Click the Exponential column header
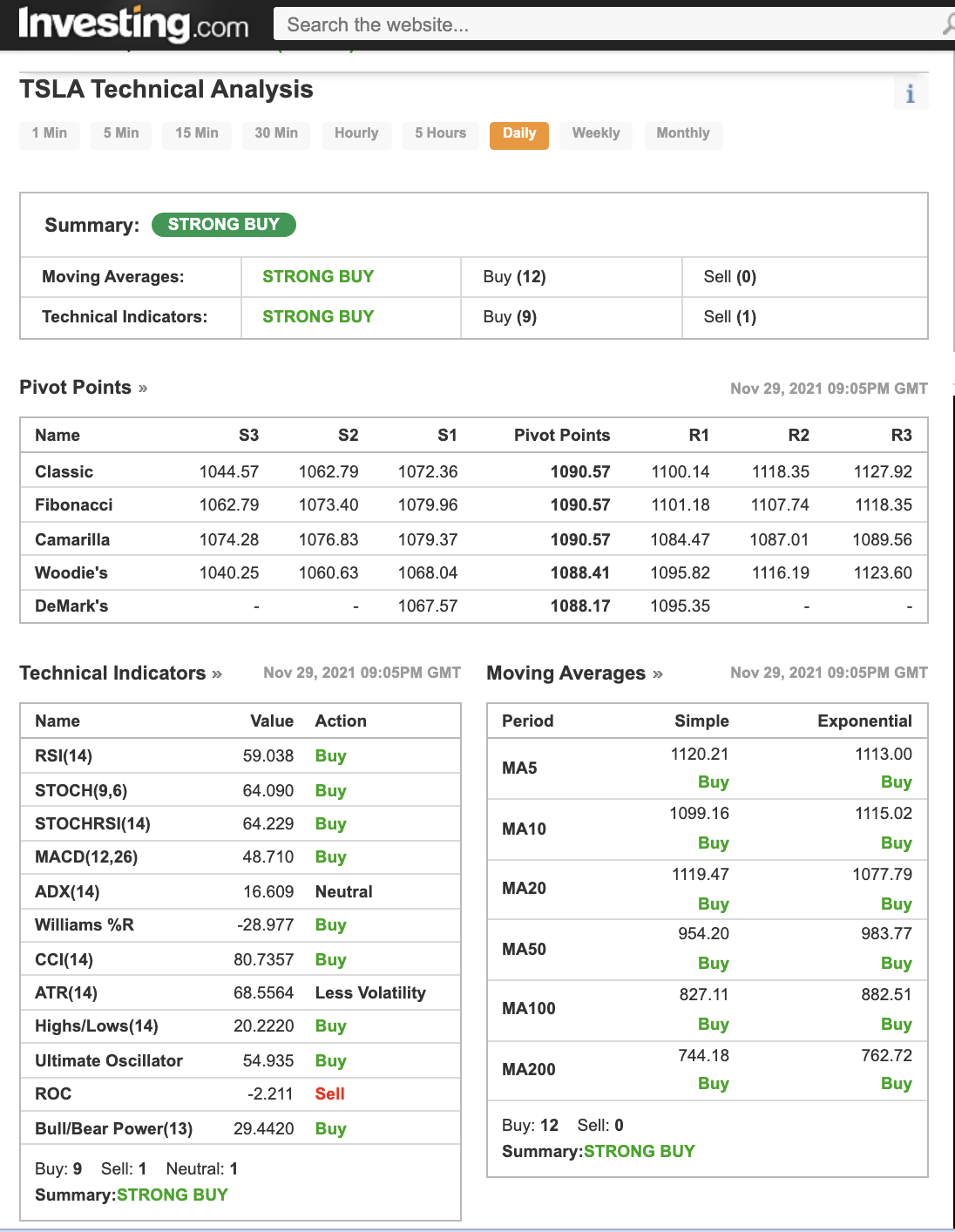 coord(865,721)
